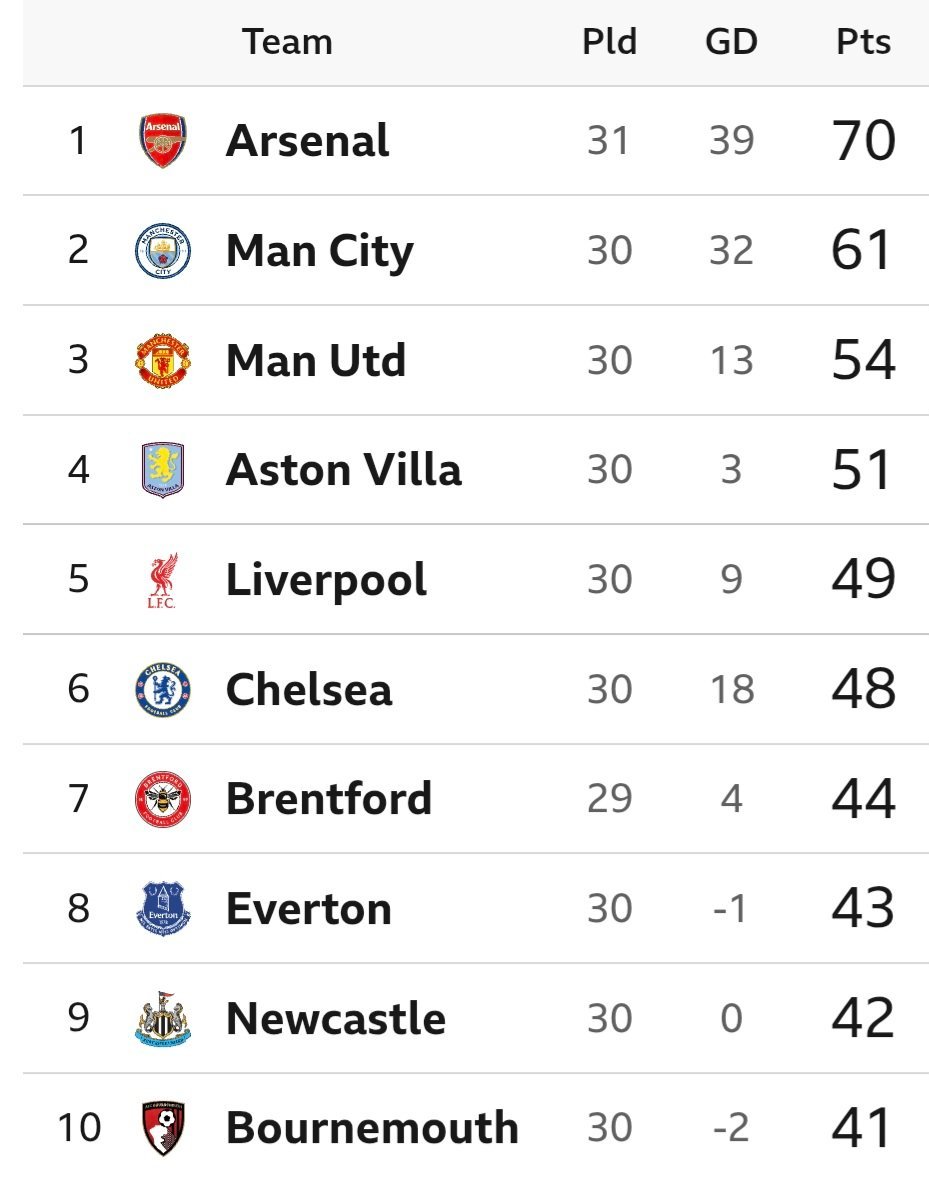929x1181 pixels.
Task: Click the Aston Villa club badge
Action: click(163, 470)
